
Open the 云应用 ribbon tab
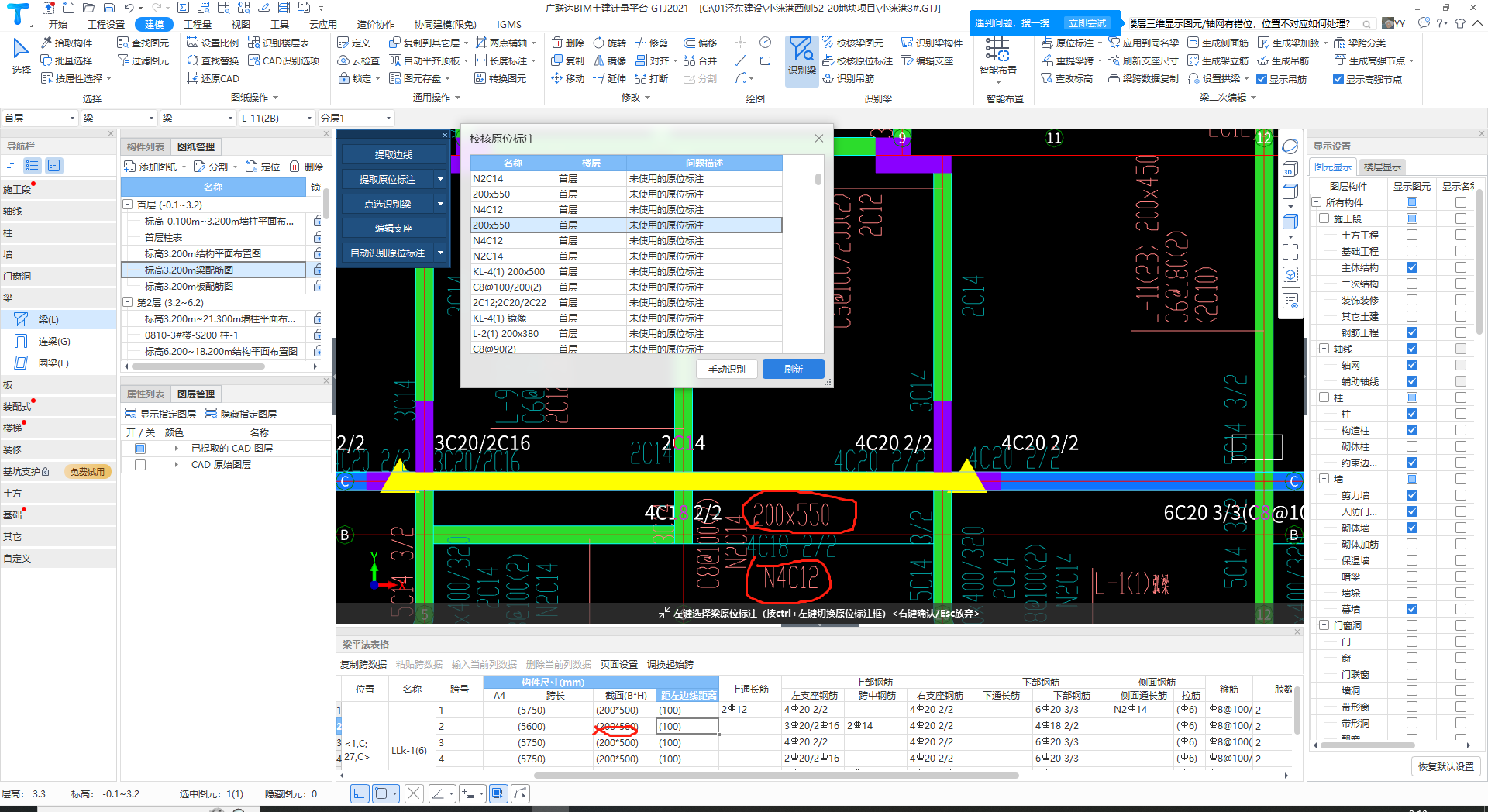tap(322, 24)
